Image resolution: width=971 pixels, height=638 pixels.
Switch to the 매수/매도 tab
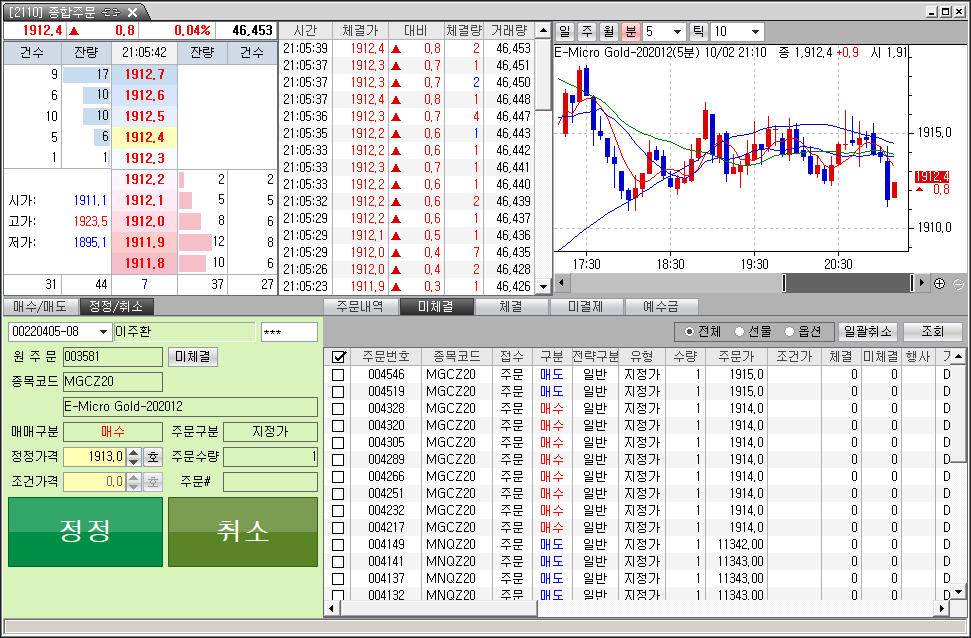[x=41, y=307]
